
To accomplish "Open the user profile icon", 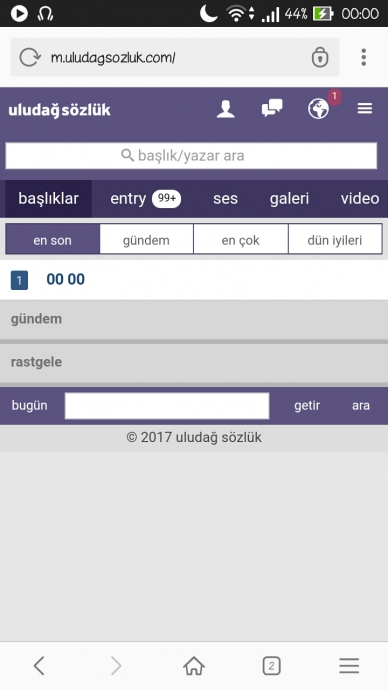I will click(226, 109).
